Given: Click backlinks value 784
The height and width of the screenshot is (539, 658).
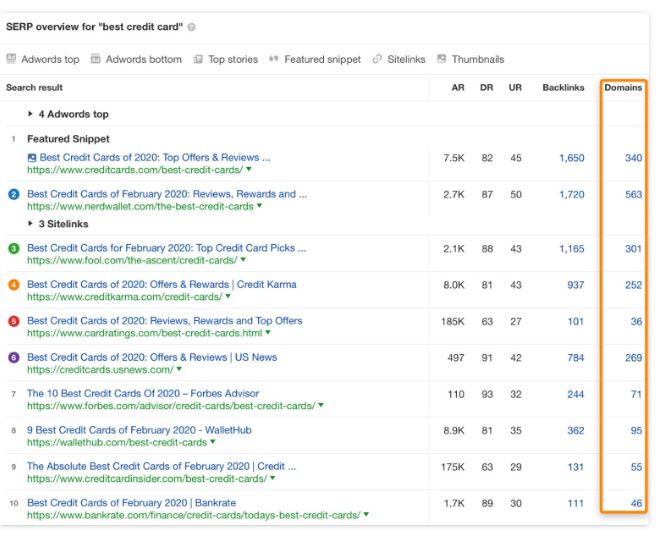Looking at the screenshot, I should coord(576,358).
